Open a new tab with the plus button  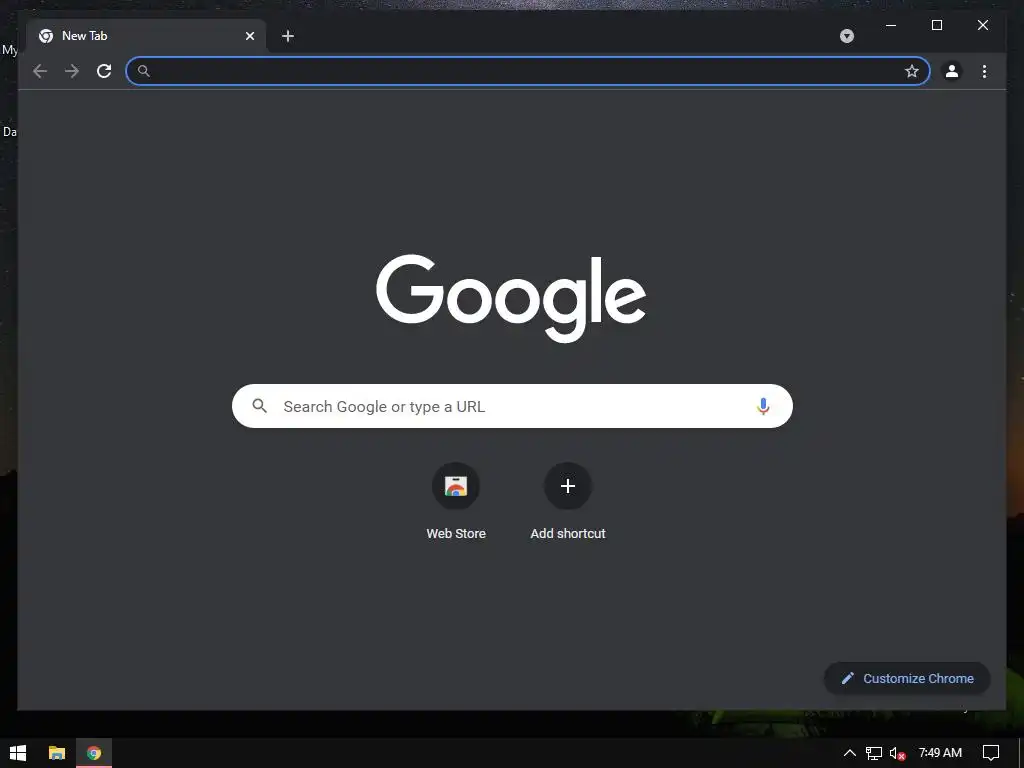[288, 36]
